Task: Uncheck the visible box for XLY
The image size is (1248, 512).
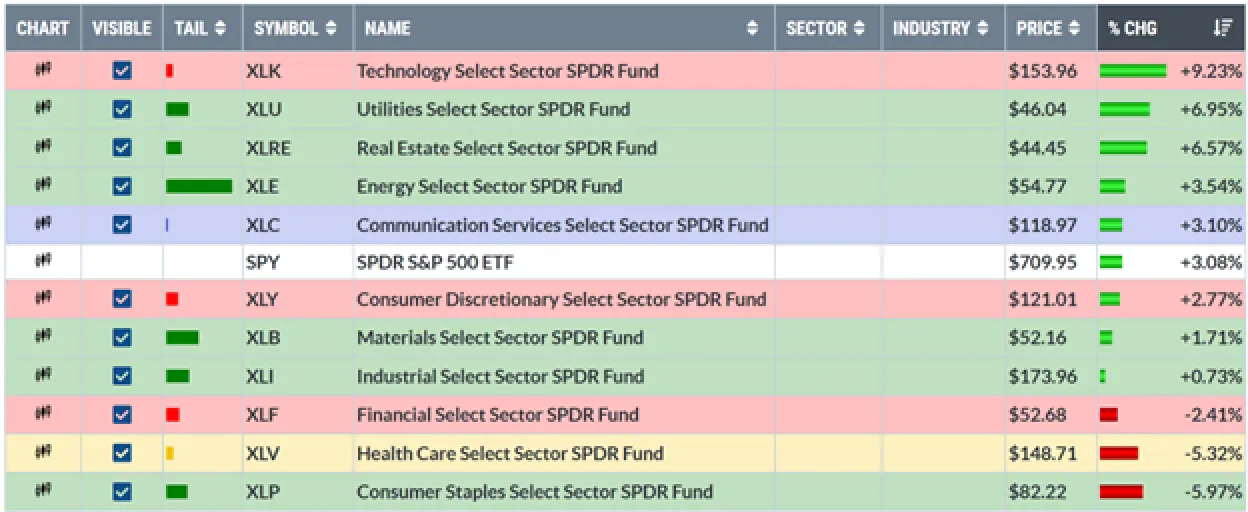Action: (x=122, y=298)
